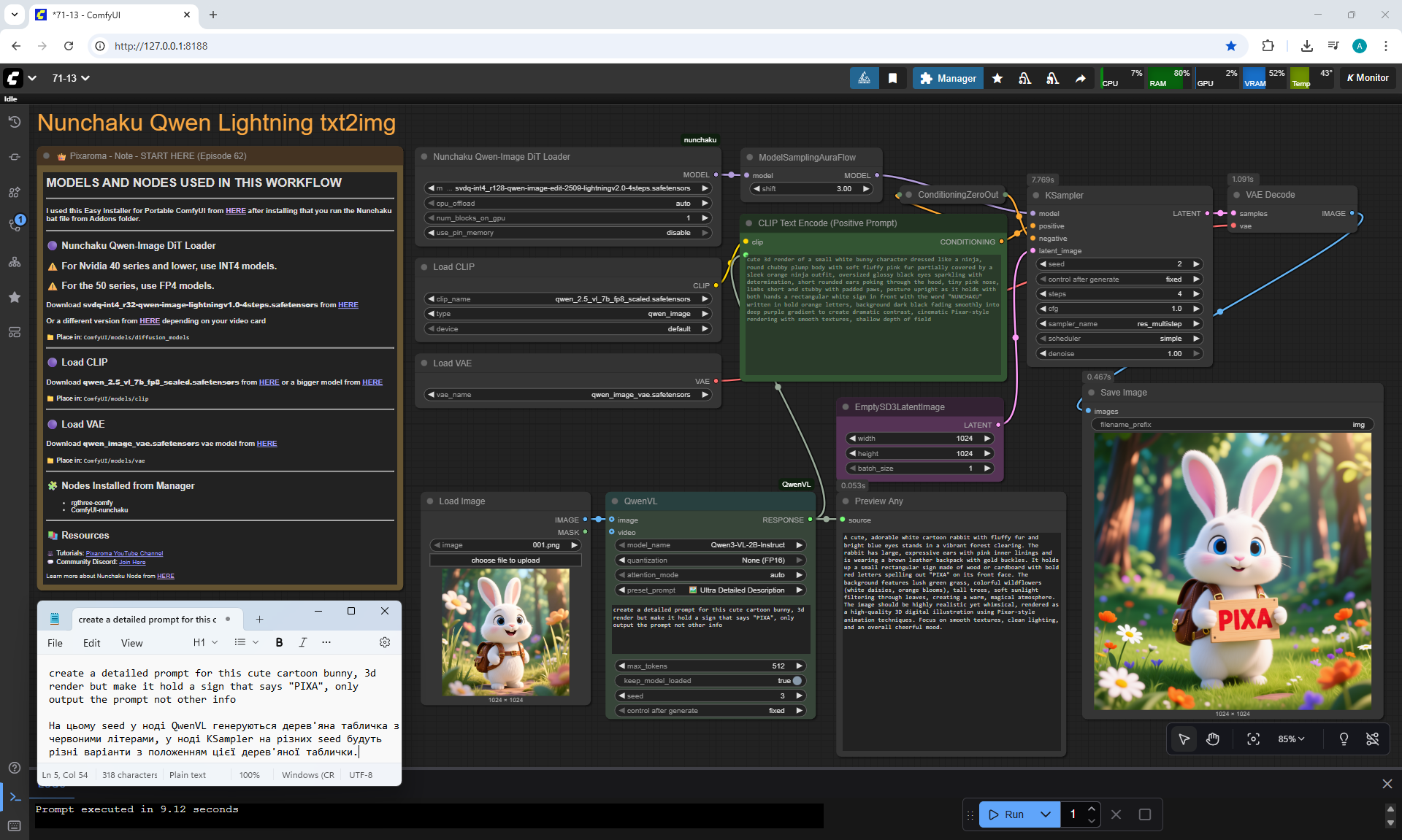This screenshot has width=1402, height=840.
Task: Click the lightbulb icon in canvas toolbar
Action: 1344,739
